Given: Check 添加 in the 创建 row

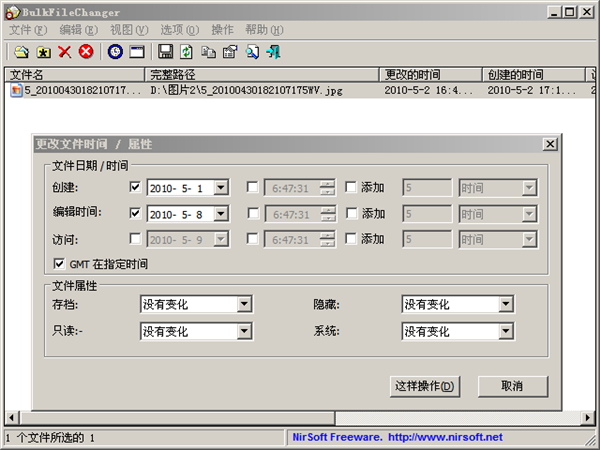Looking at the screenshot, I should [x=351, y=187].
